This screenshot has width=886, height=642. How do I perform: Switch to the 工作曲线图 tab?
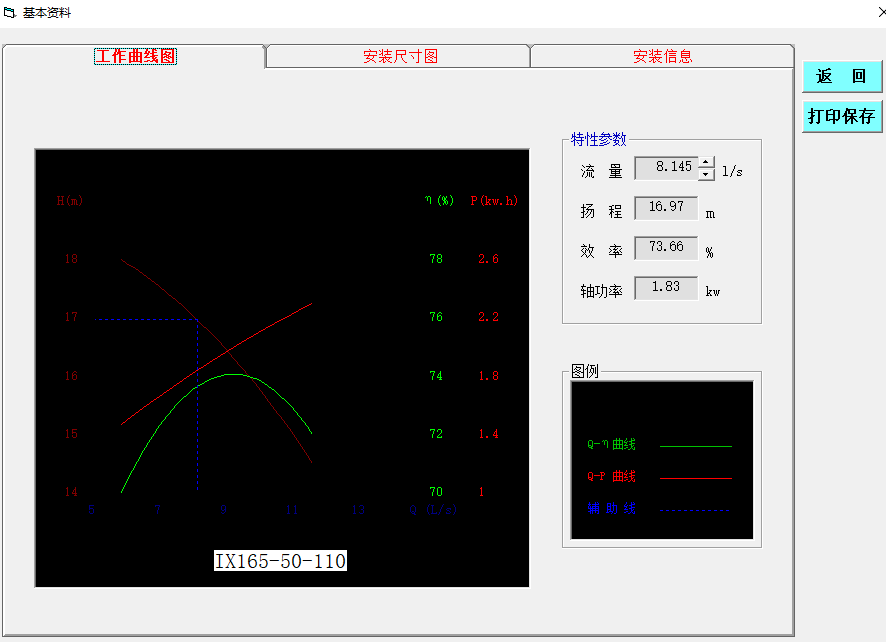click(x=136, y=57)
